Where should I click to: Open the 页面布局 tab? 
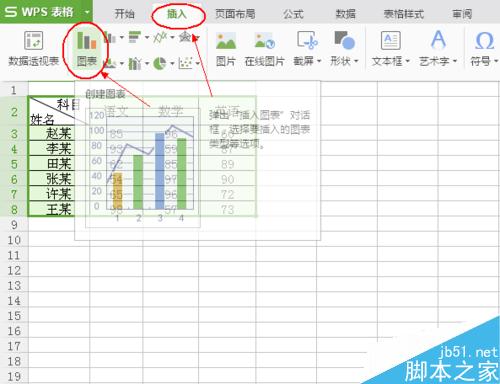coord(235,14)
